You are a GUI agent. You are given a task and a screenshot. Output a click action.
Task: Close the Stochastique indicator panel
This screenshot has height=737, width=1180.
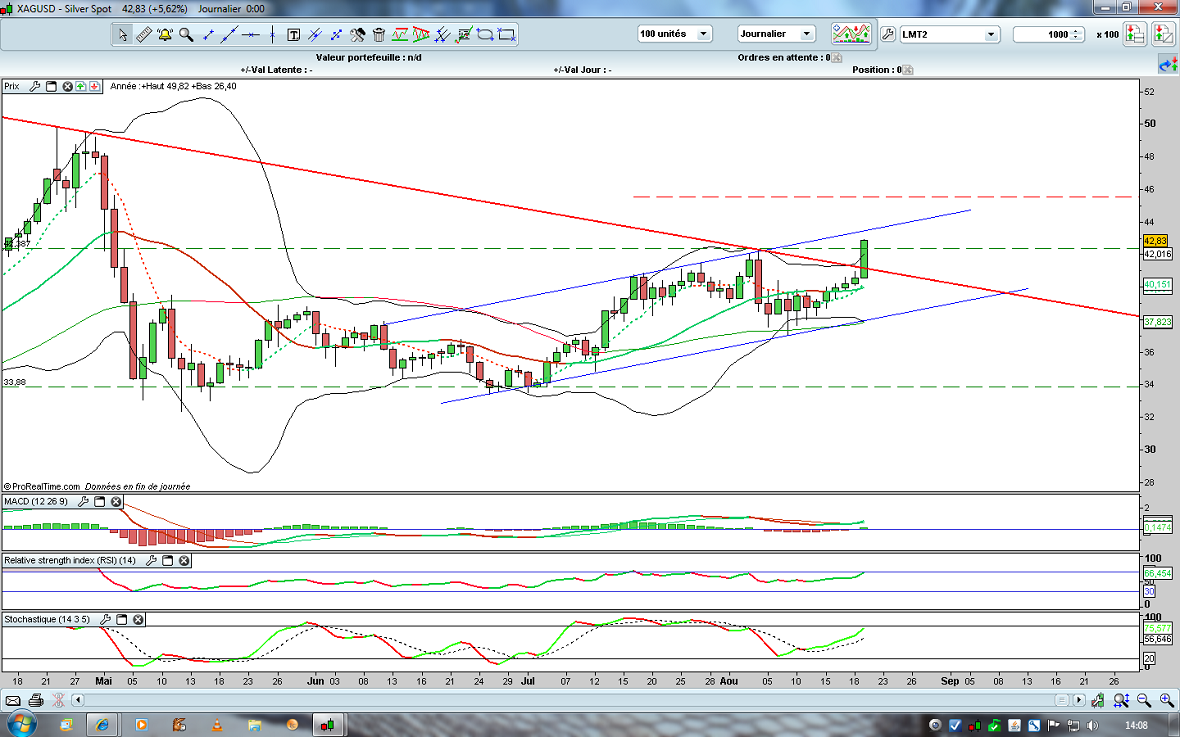click(x=138, y=620)
